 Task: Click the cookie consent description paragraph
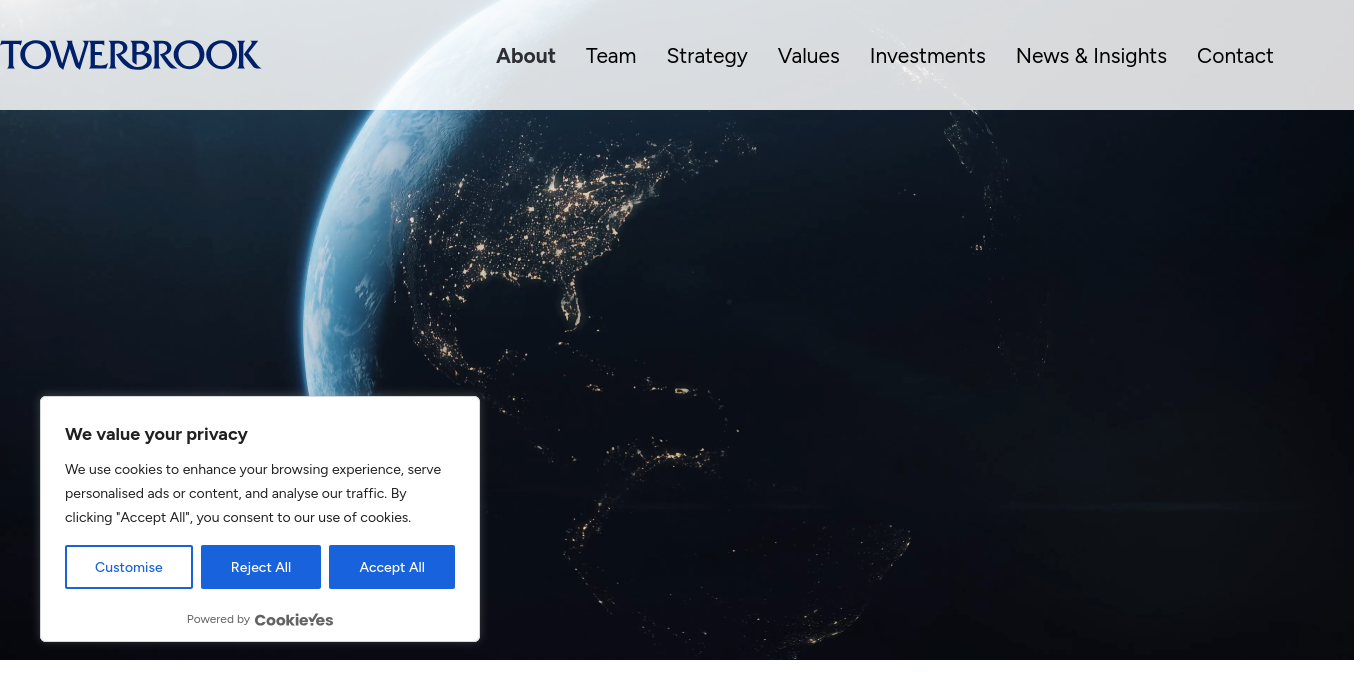tap(252, 493)
